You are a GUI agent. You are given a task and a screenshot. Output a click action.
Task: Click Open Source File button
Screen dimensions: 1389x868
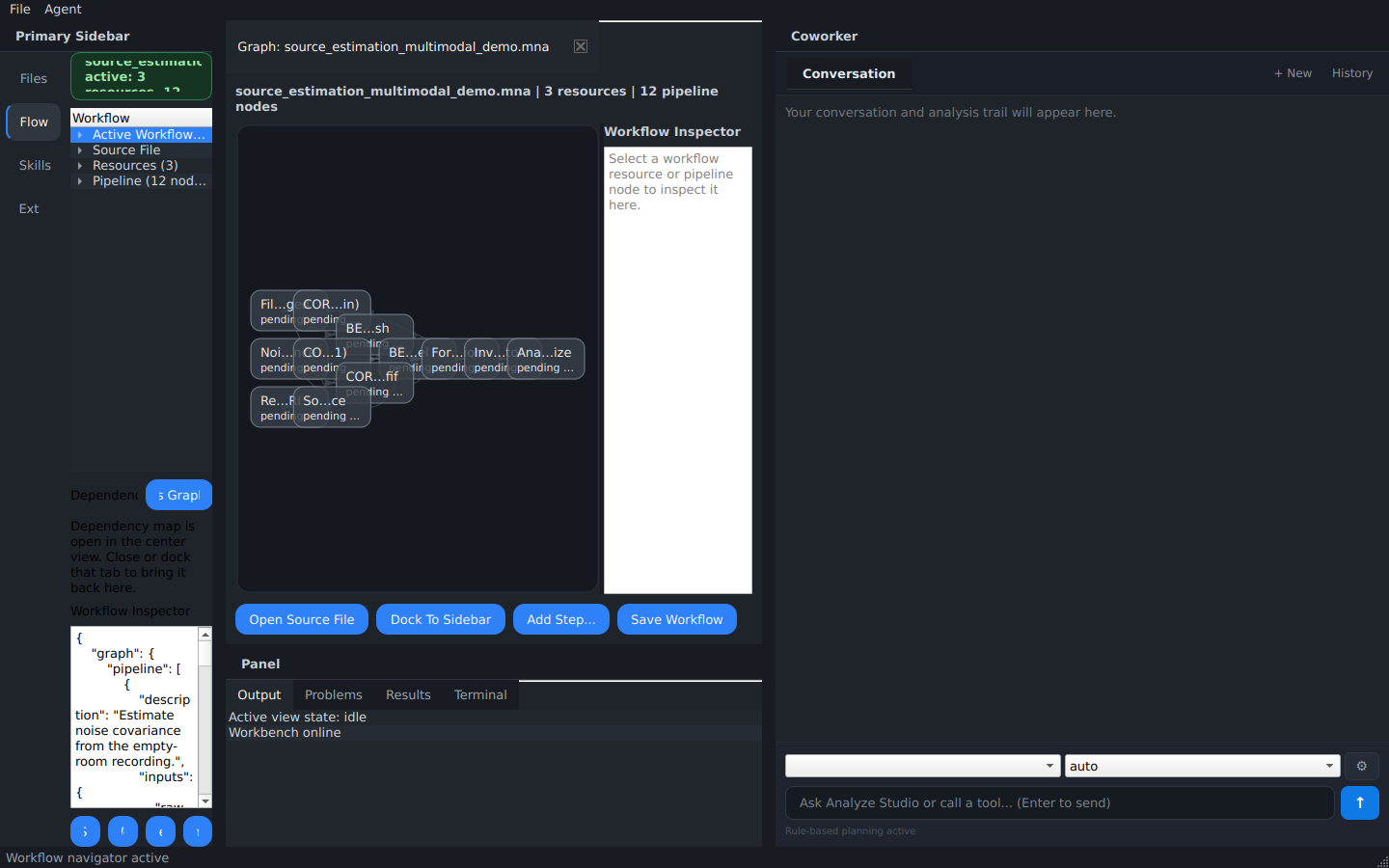coord(302,619)
